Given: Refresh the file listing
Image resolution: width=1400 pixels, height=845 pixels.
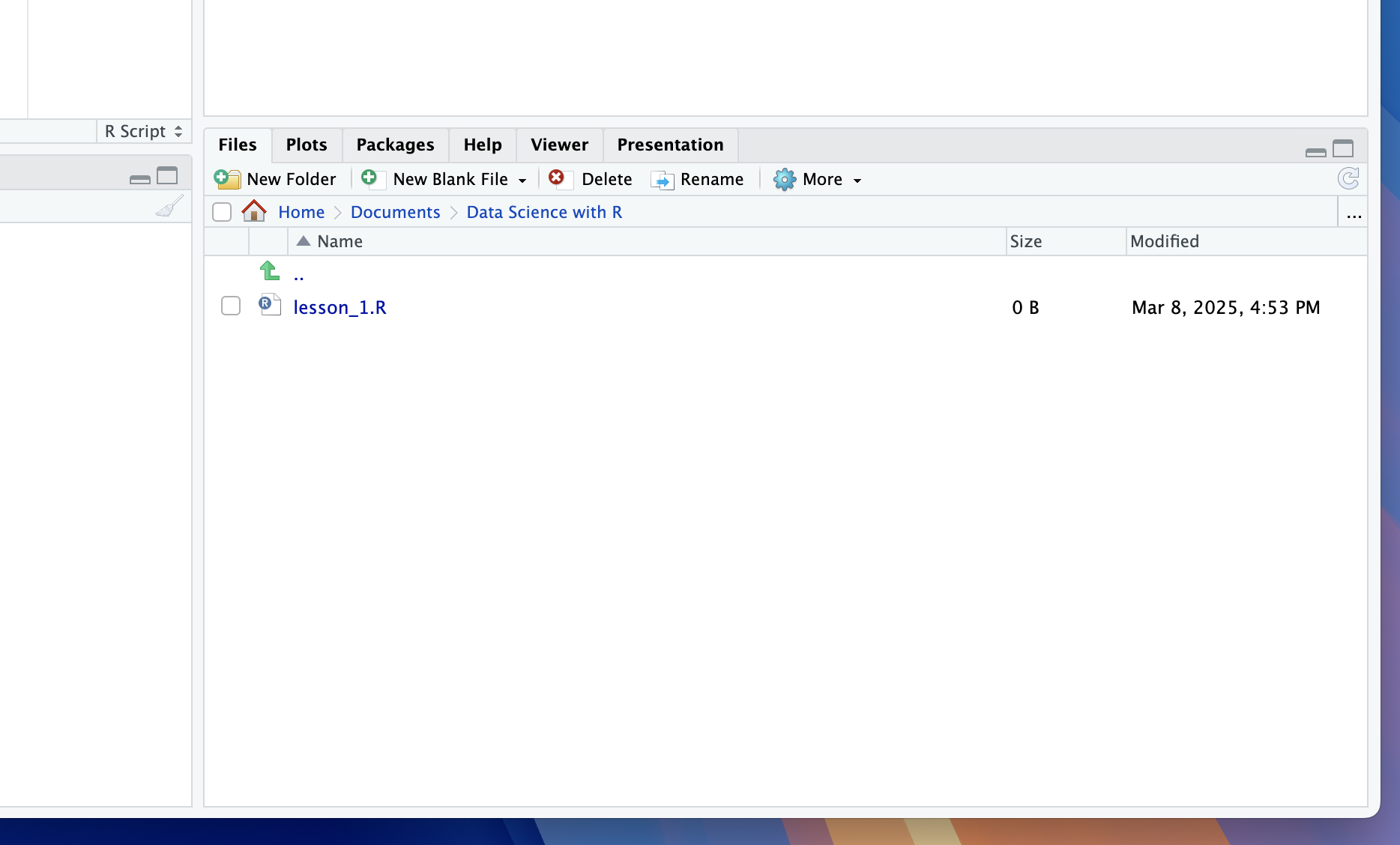Looking at the screenshot, I should (1348, 178).
